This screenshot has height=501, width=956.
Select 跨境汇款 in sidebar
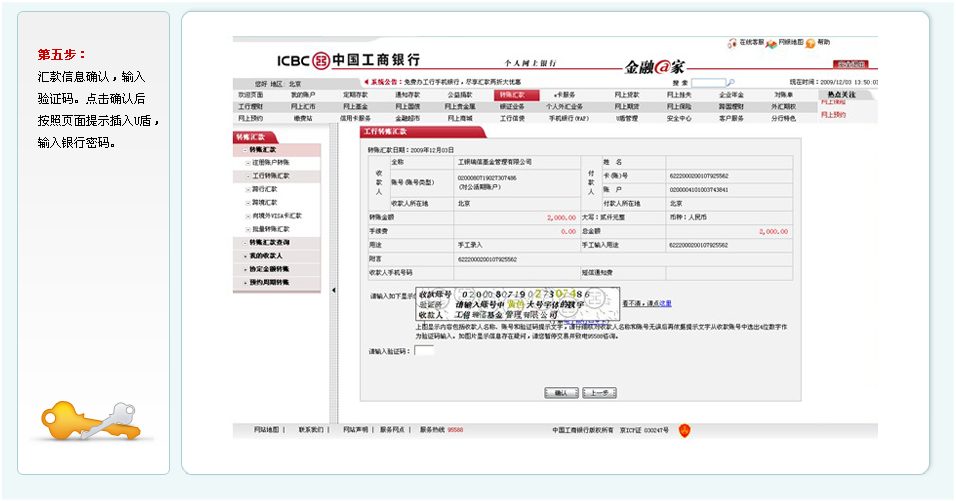pyautogui.click(x=265, y=203)
